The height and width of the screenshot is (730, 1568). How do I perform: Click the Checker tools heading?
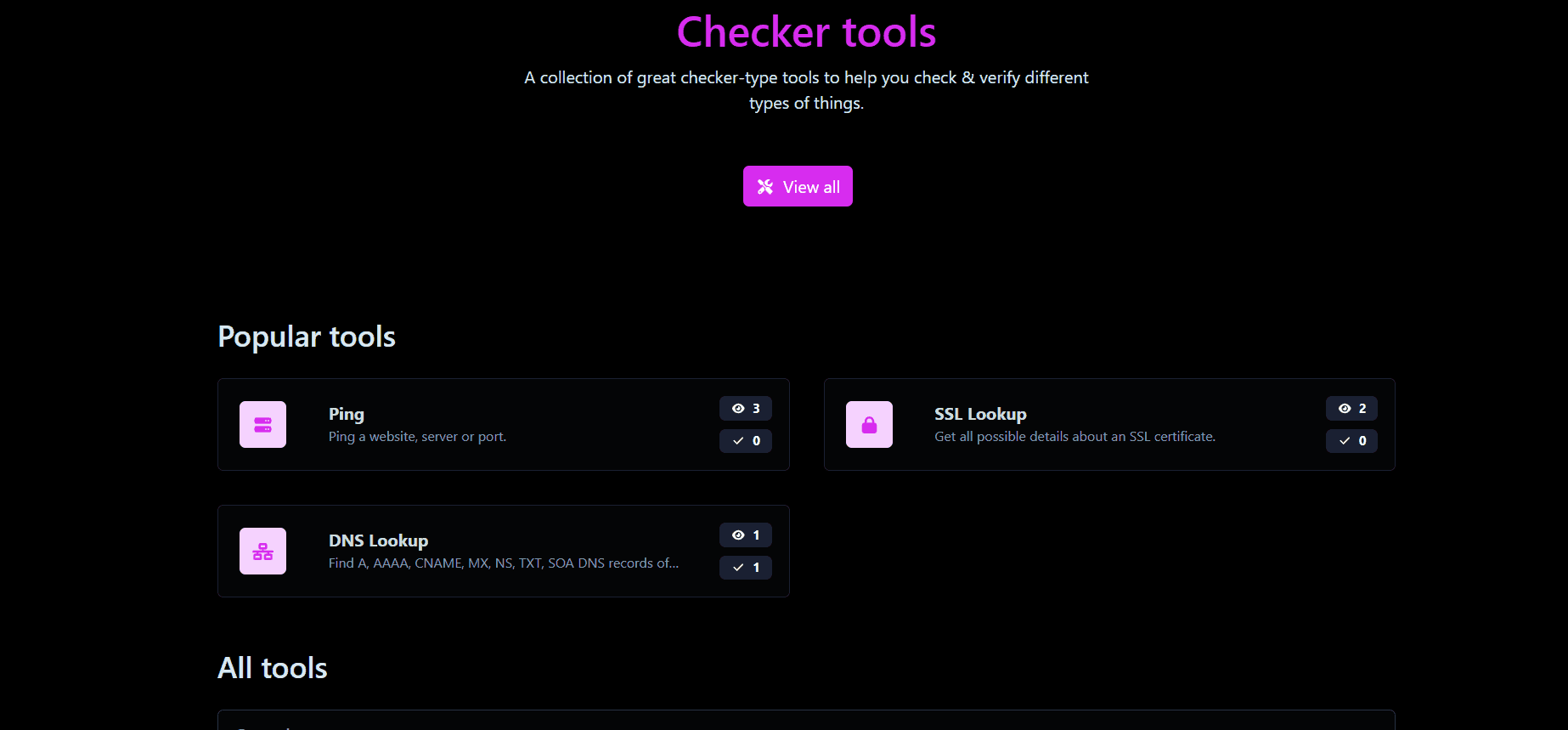point(806,32)
